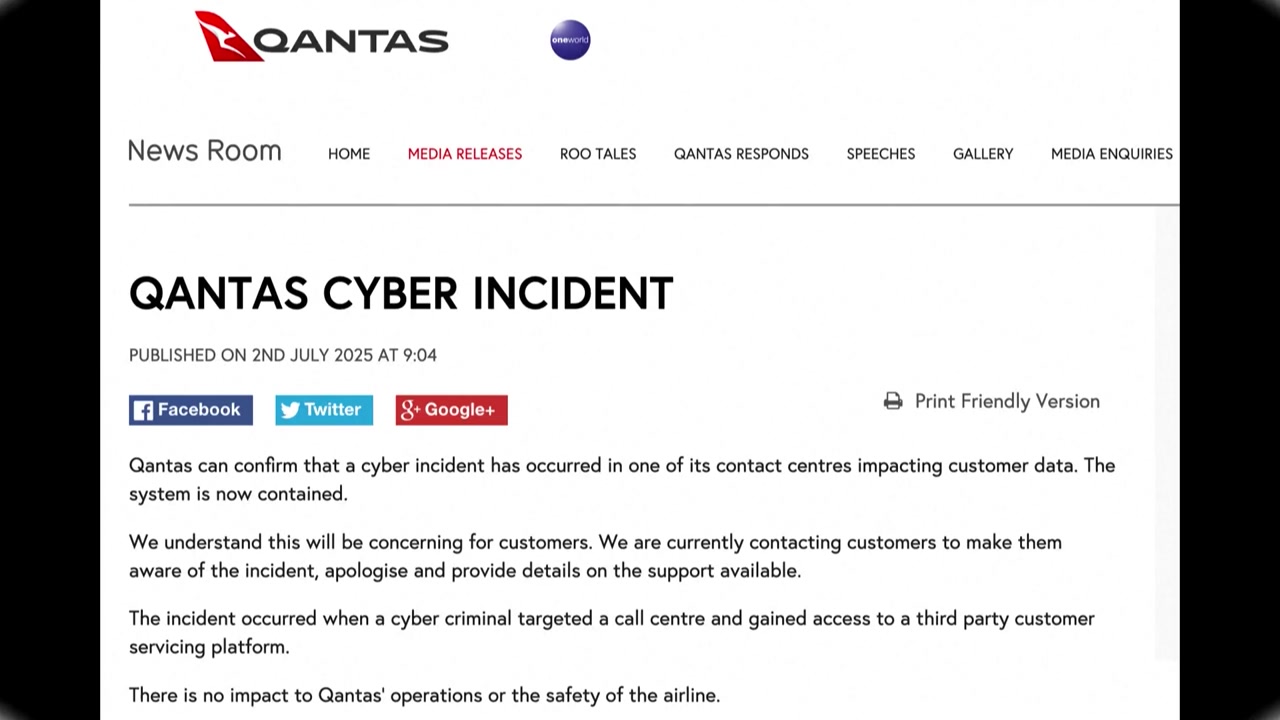This screenshot has width=1280, height=720.
Task: Click the News Room title
Action: point(205,151)
